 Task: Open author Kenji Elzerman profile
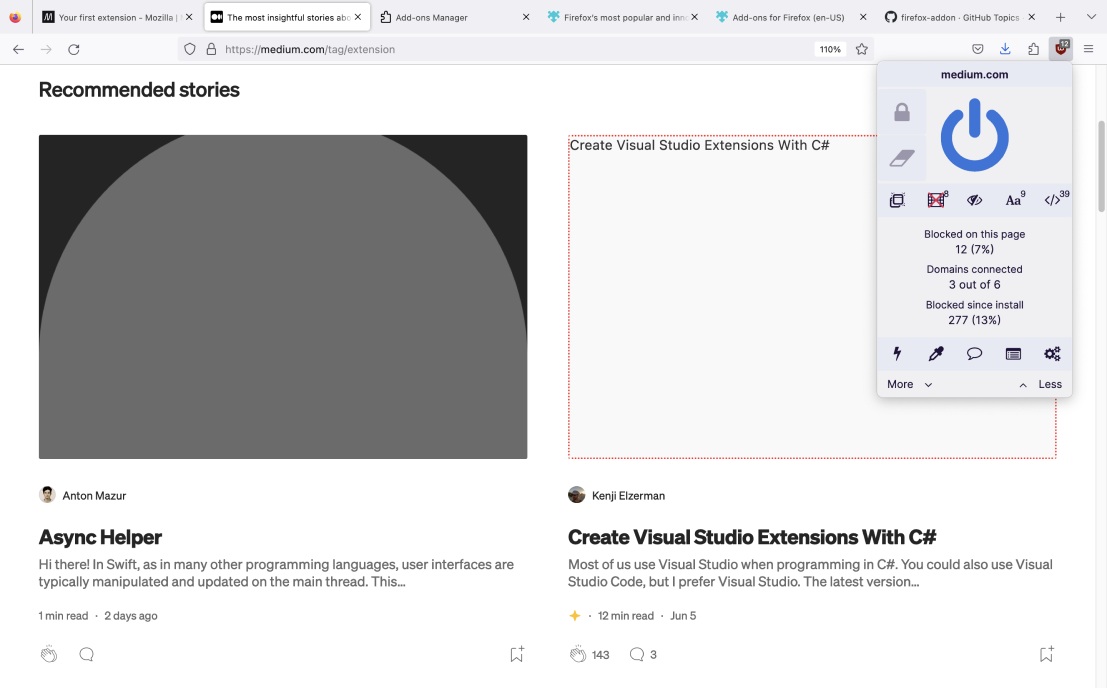pyautogui.click(x=628, y=495)
